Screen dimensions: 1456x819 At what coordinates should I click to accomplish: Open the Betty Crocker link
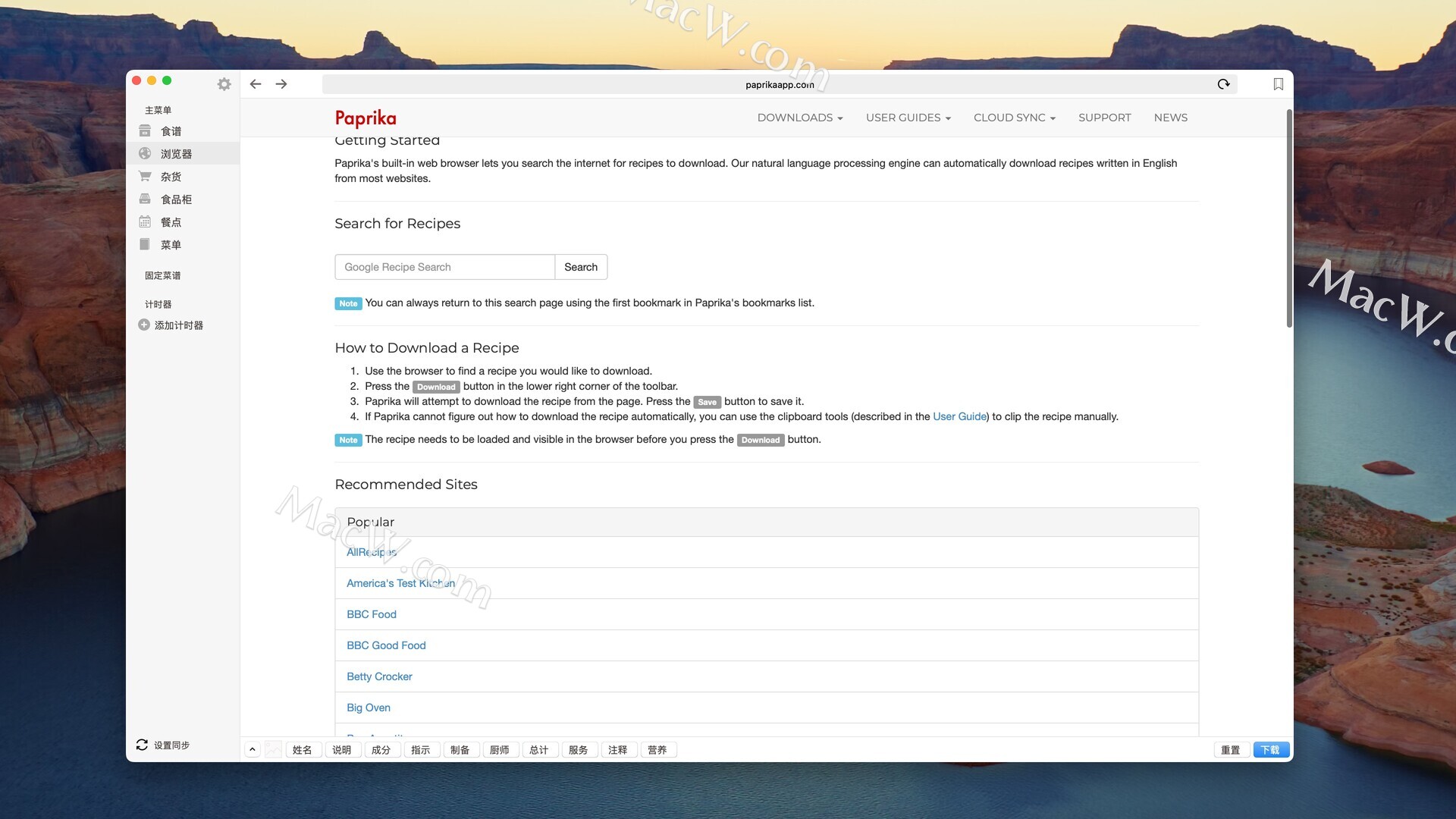coord(379,676)
